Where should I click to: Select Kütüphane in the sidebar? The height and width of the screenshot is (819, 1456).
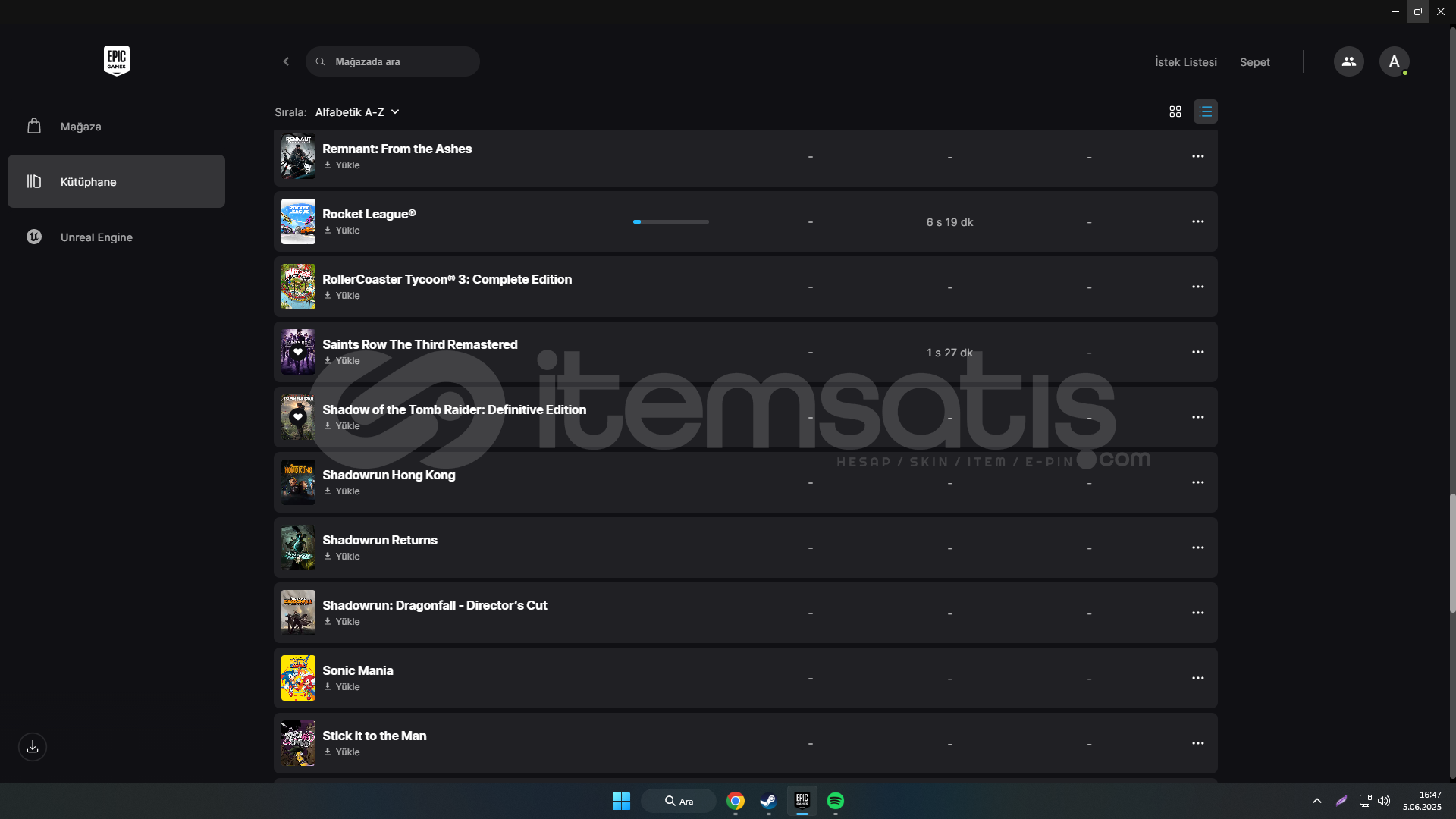tap(116, 181)
